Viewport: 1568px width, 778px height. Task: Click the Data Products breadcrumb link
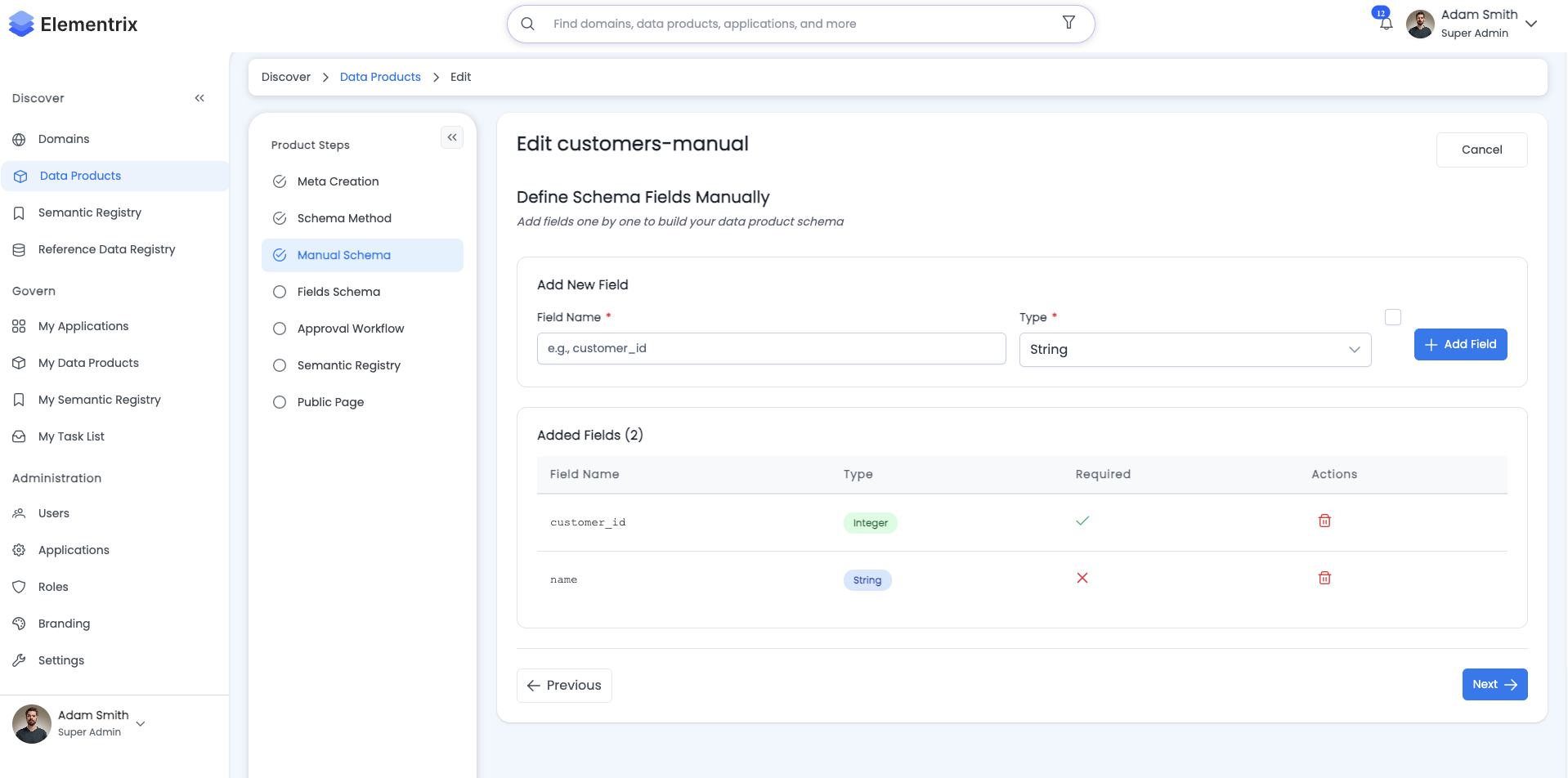click(x=380, y=77)
